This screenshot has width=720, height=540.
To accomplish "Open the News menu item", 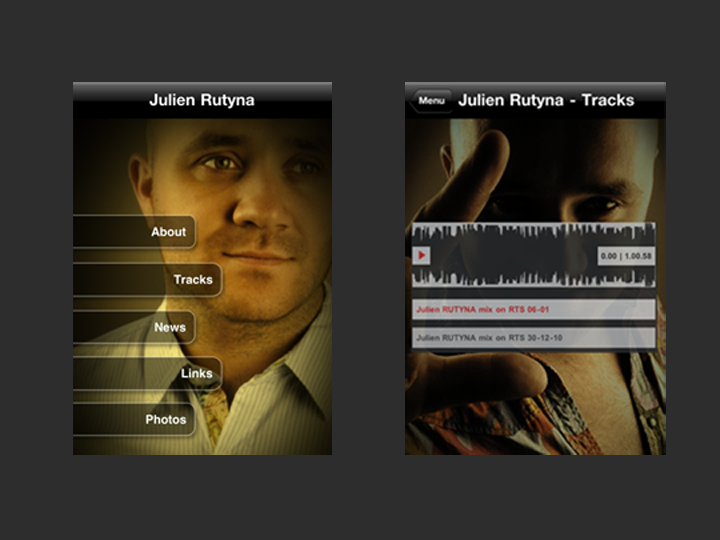I will [x=134, y=327].
